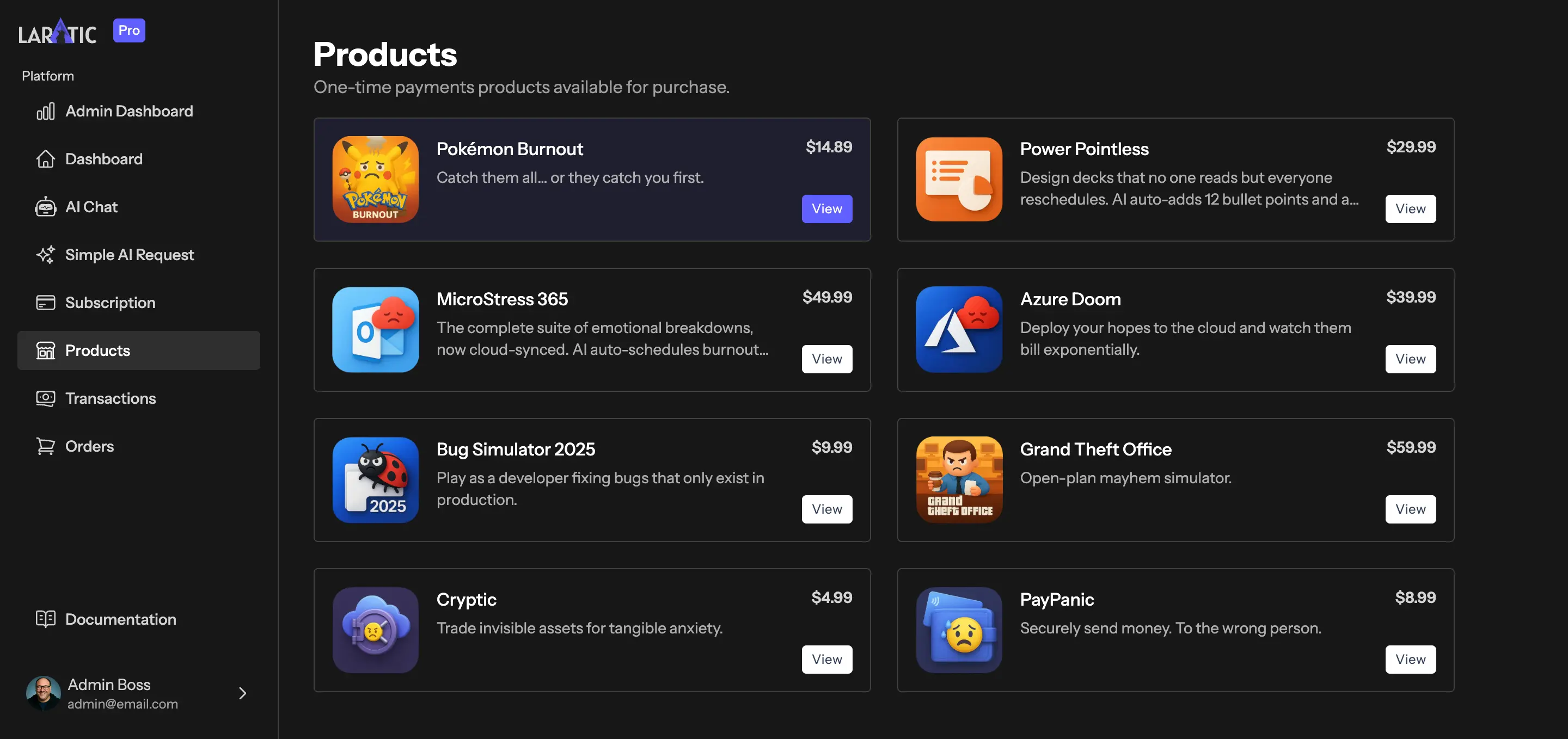Click View on PayPanic

pos(1410,658)
